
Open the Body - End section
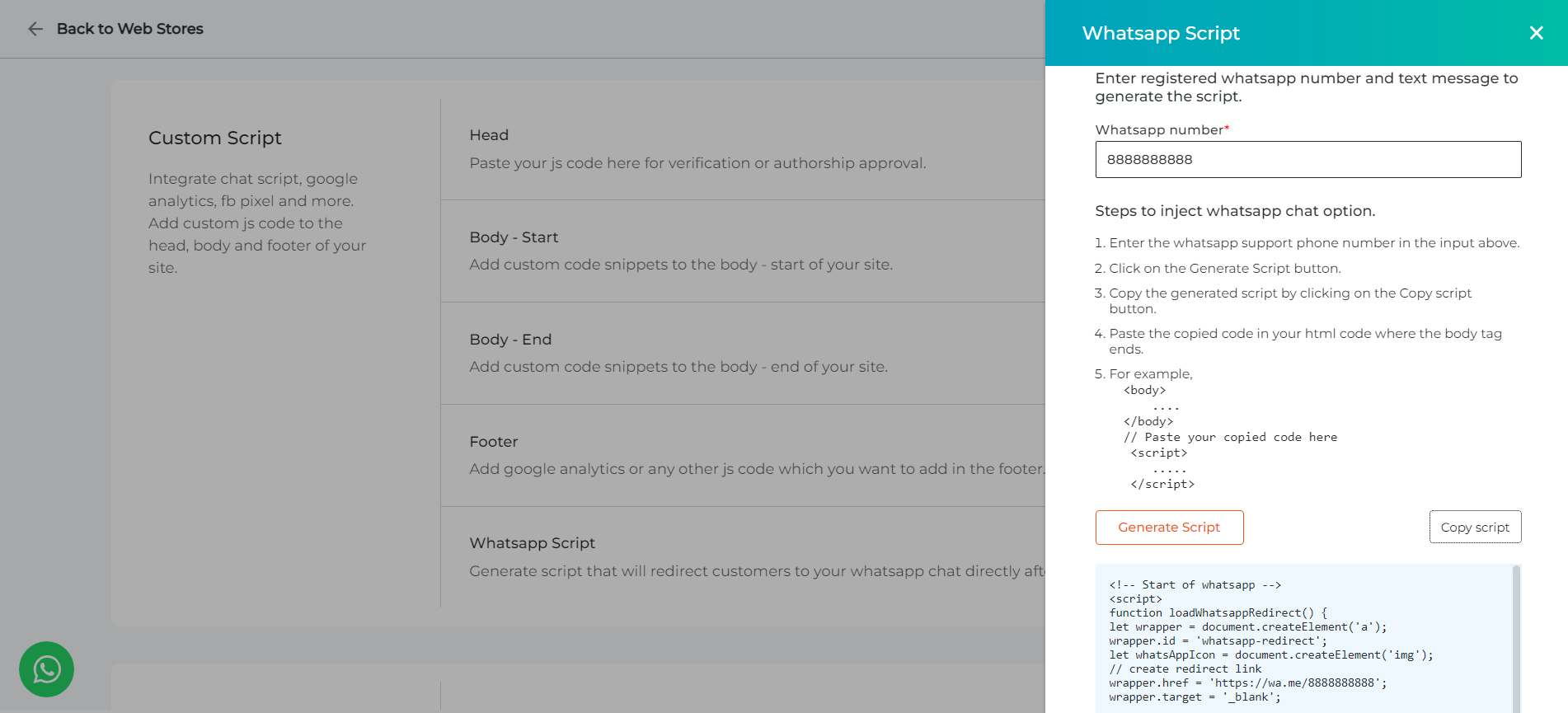click(743, 354)
